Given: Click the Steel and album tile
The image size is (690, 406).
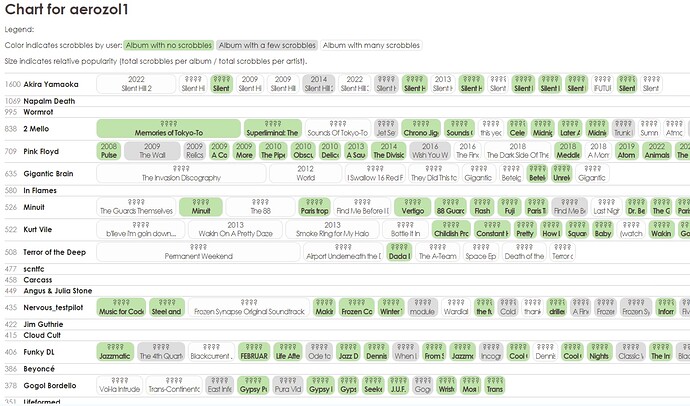Looking at the screenshot, I should click(x=167, y=307).
